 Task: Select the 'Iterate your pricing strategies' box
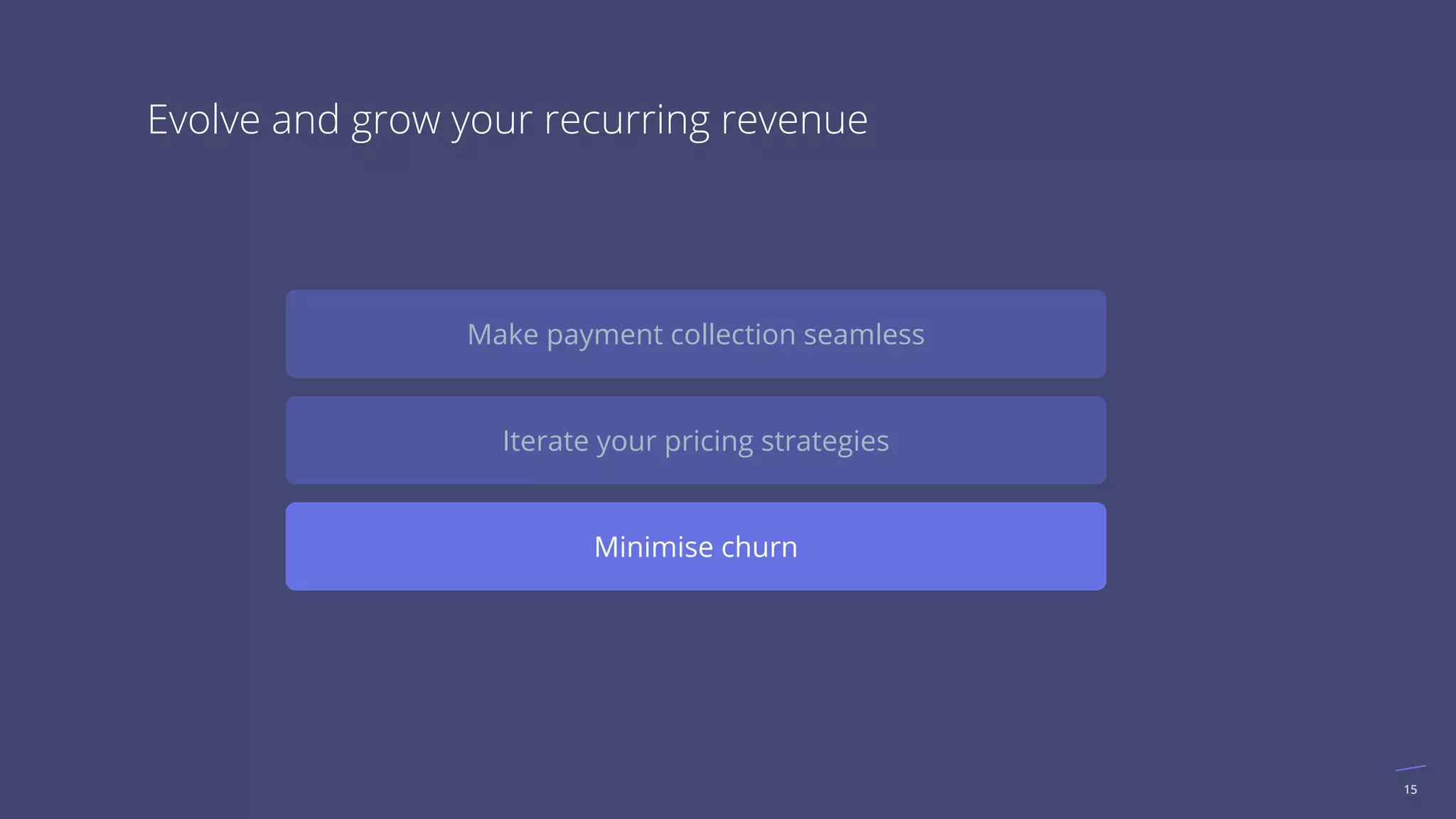coord(695,440)
